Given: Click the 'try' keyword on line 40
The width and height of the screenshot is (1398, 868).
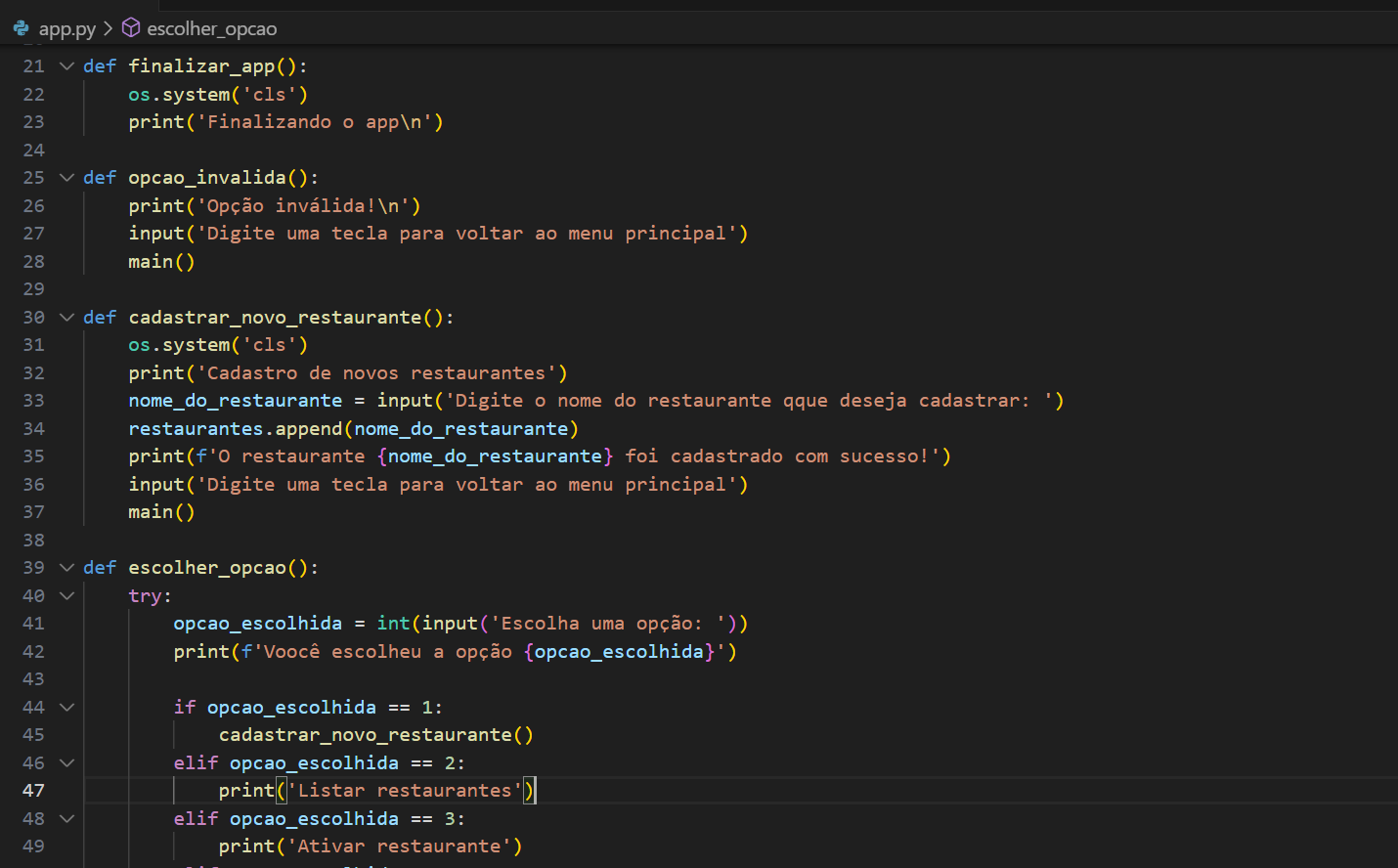Looking at the screenshot, I should pyautogui.click(x=145, y=595).
